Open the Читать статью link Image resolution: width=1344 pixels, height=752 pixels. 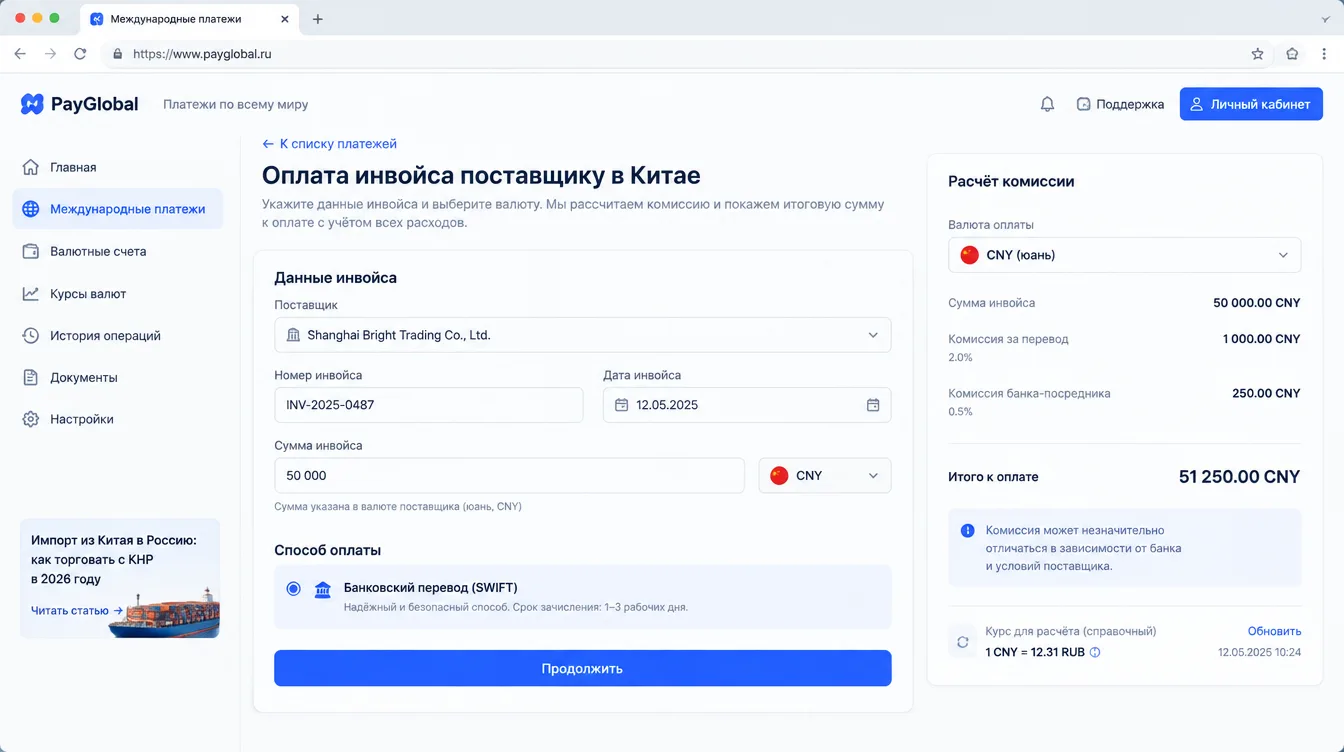coord(77,610)
